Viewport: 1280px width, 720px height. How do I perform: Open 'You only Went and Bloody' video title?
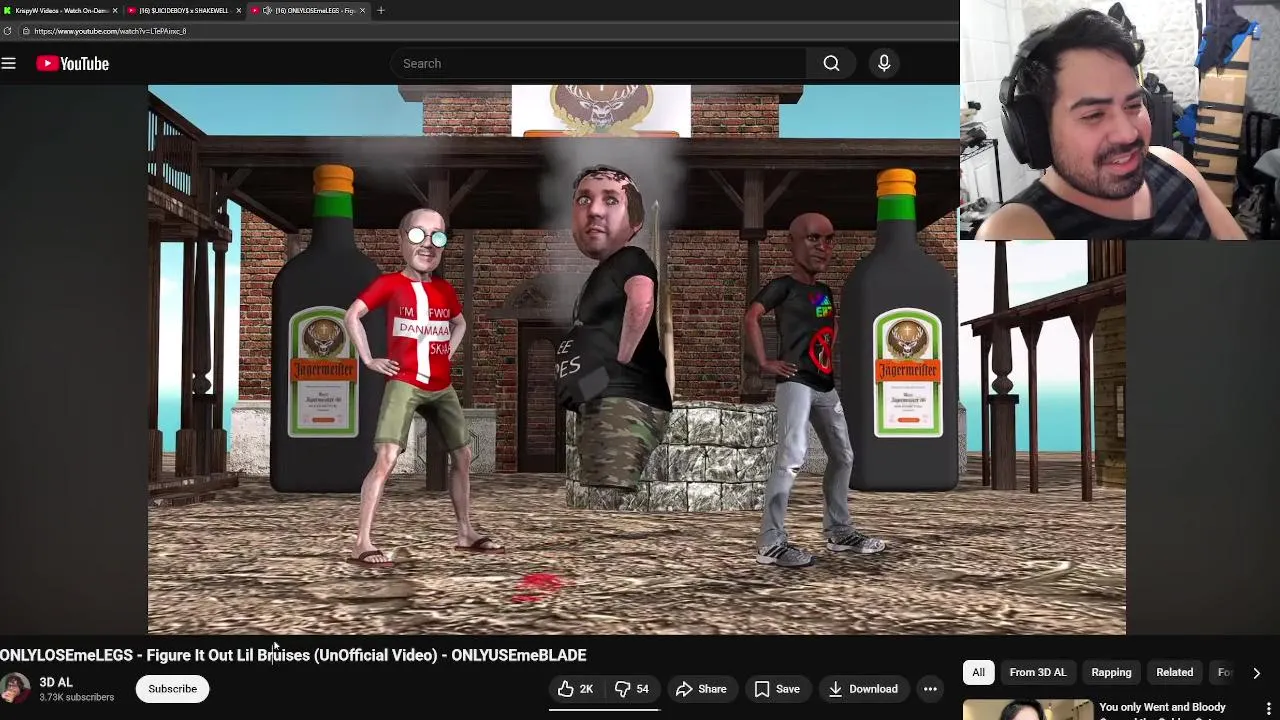(x=1162, y=707)
